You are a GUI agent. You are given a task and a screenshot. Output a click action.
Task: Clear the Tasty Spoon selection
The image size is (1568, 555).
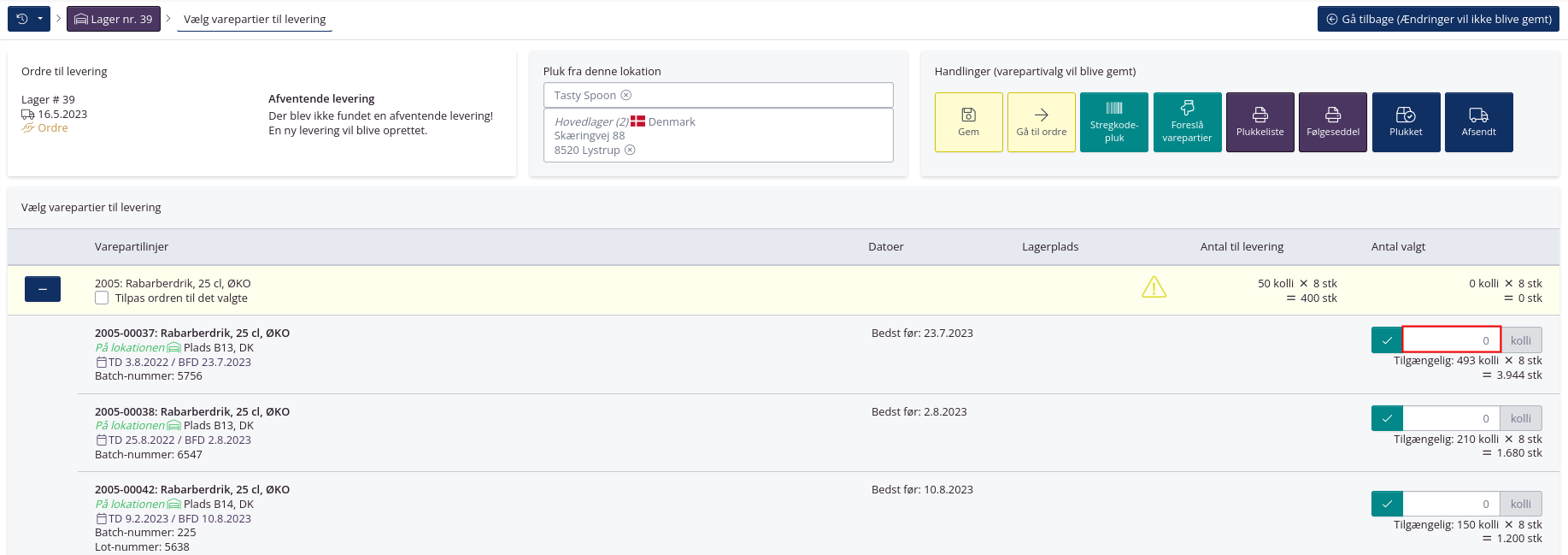[x=626, y=95]
